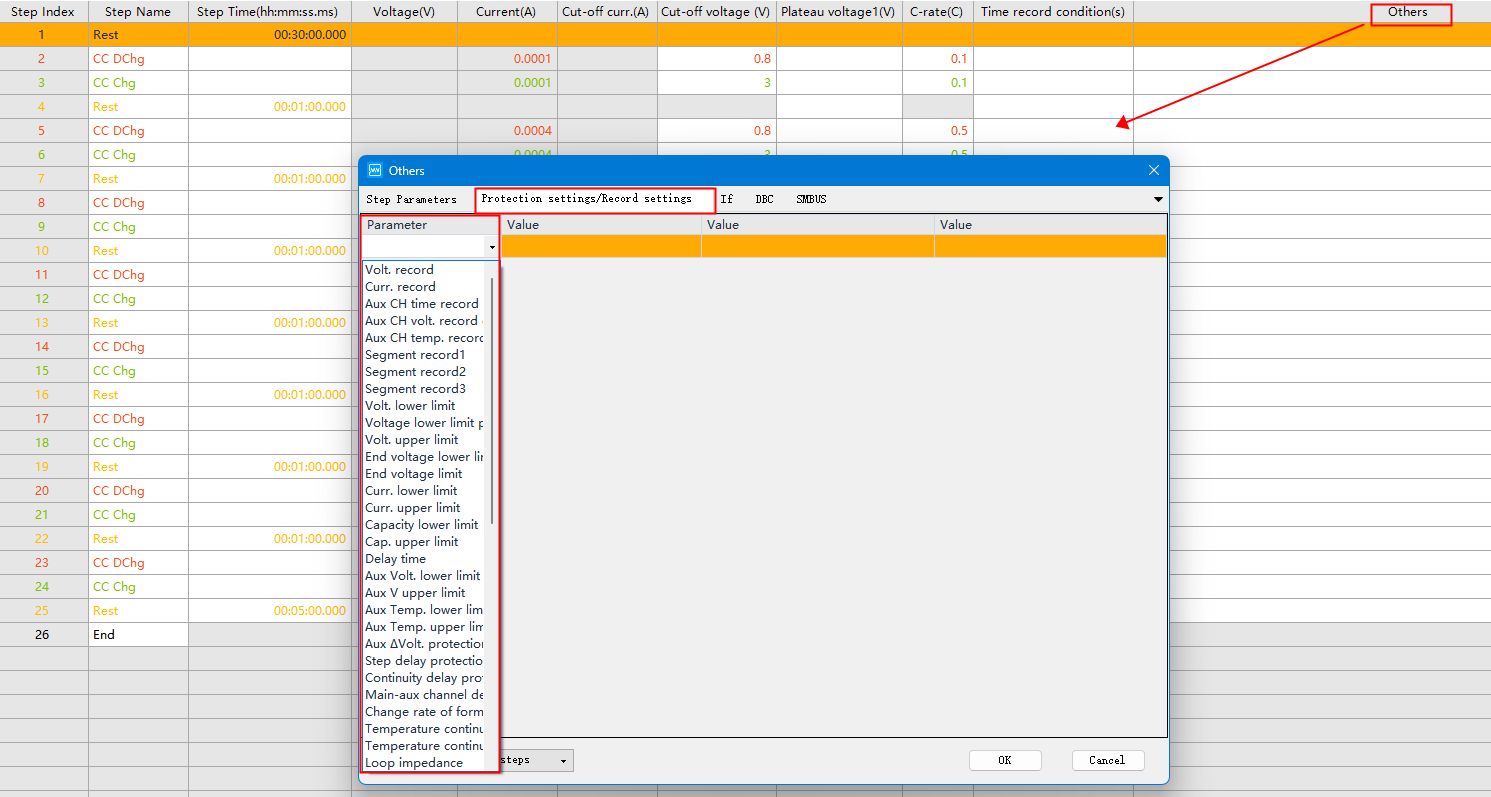Switch to the Step Parameters tab
This screenshot has width=1491, height=797.
(411, 199)
